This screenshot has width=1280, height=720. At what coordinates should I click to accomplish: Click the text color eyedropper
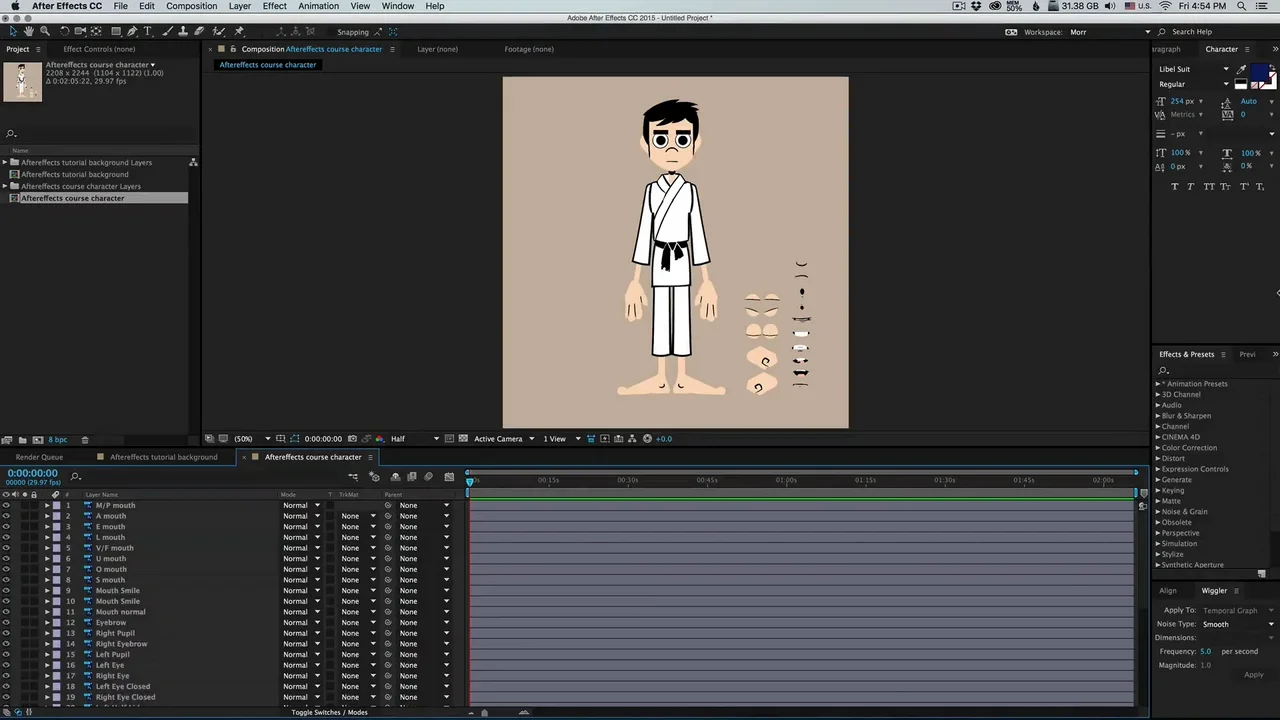(x=1243, y=70)
